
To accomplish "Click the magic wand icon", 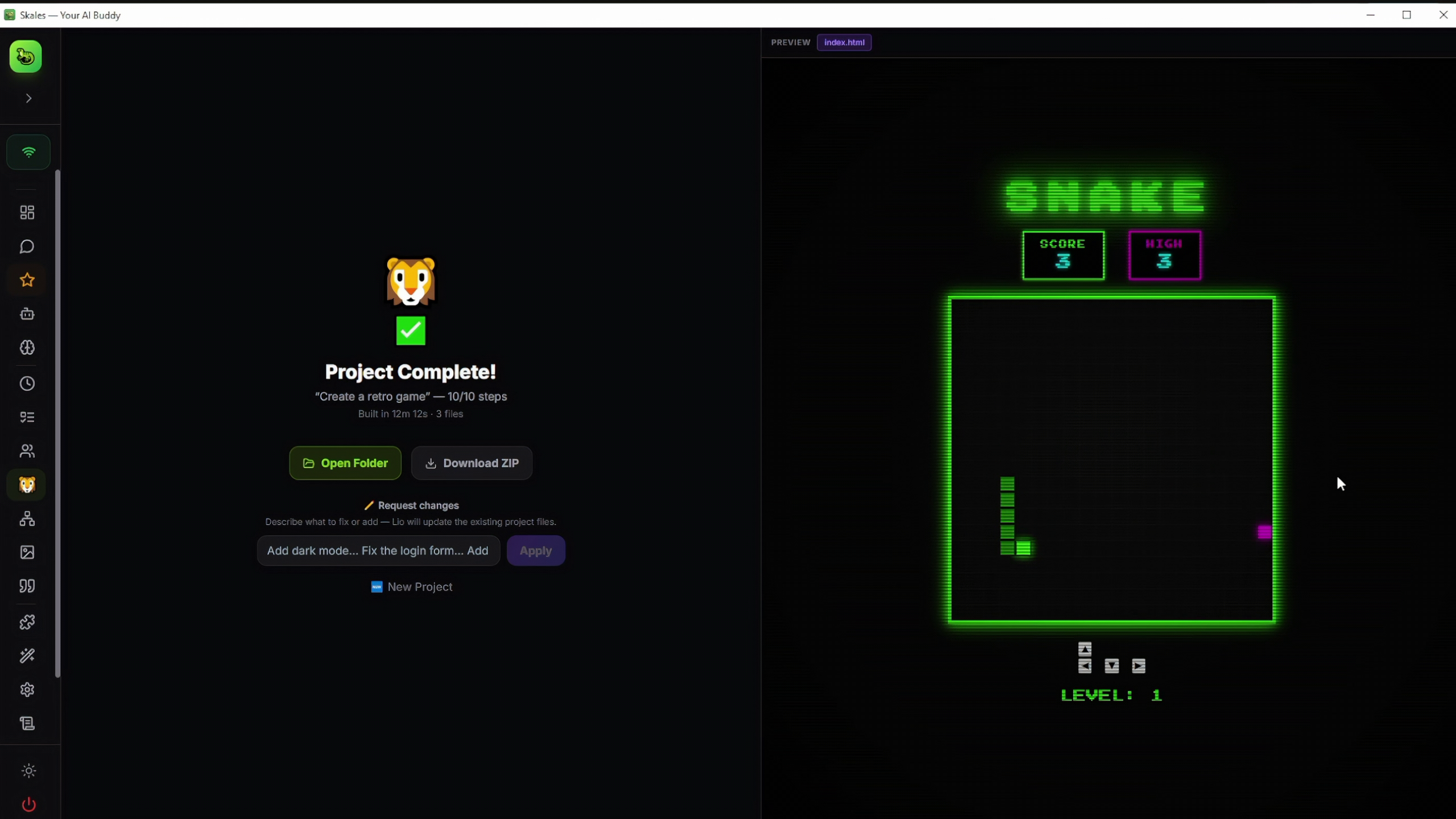I will pyautogui.click(x=27, y=656).
